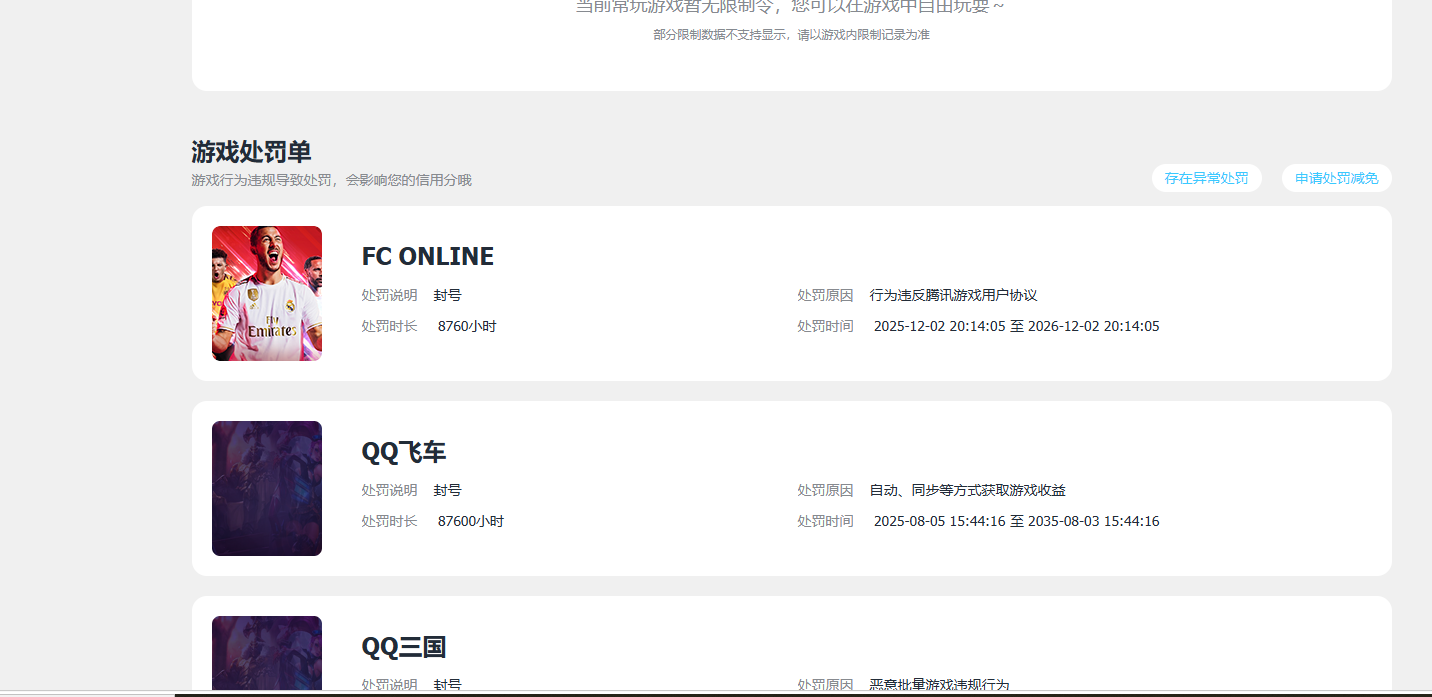Click 处罚原因 label in QQ飞车 card

pos(826,490)
